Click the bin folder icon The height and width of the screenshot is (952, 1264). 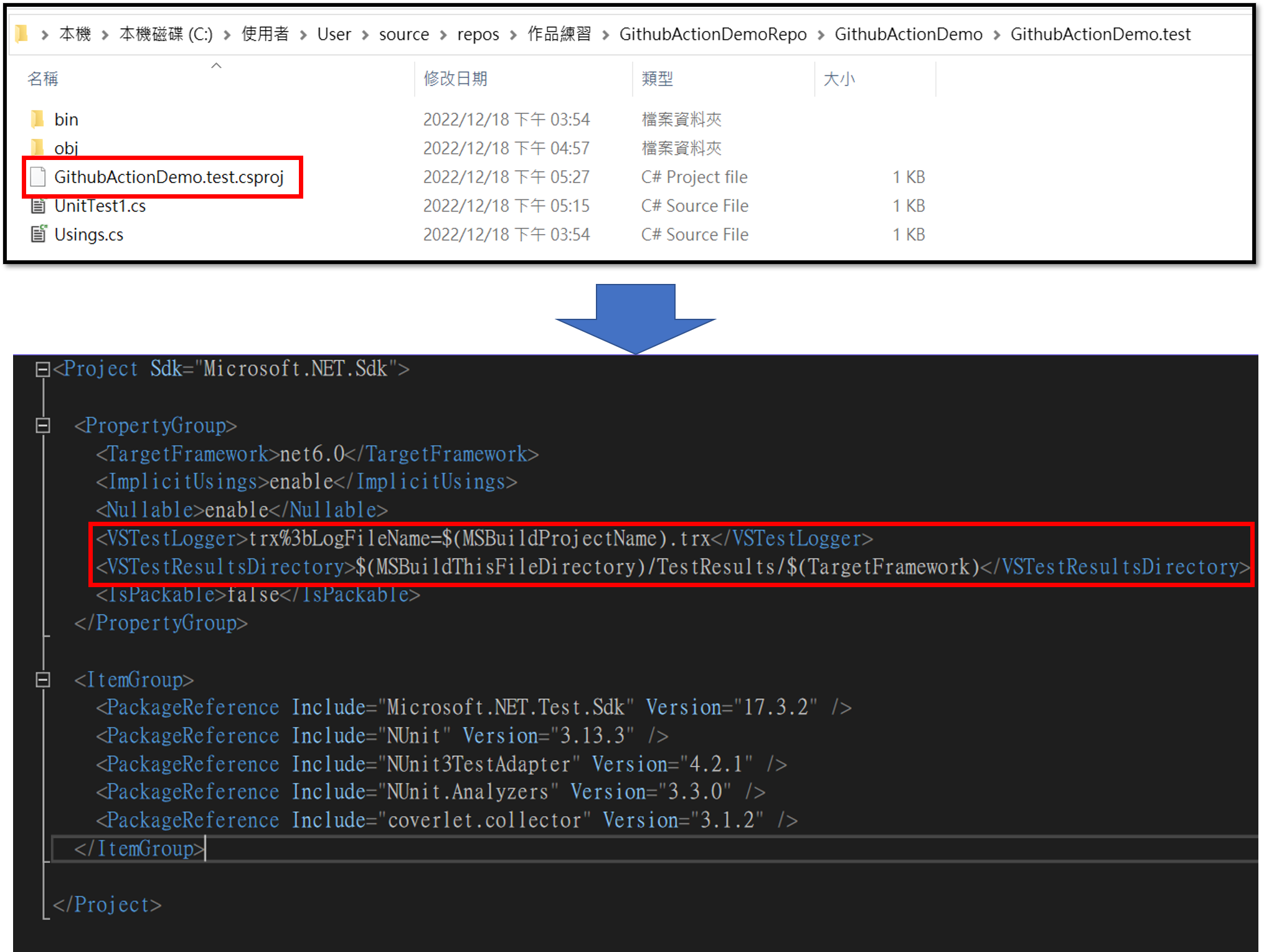(37, 119)
